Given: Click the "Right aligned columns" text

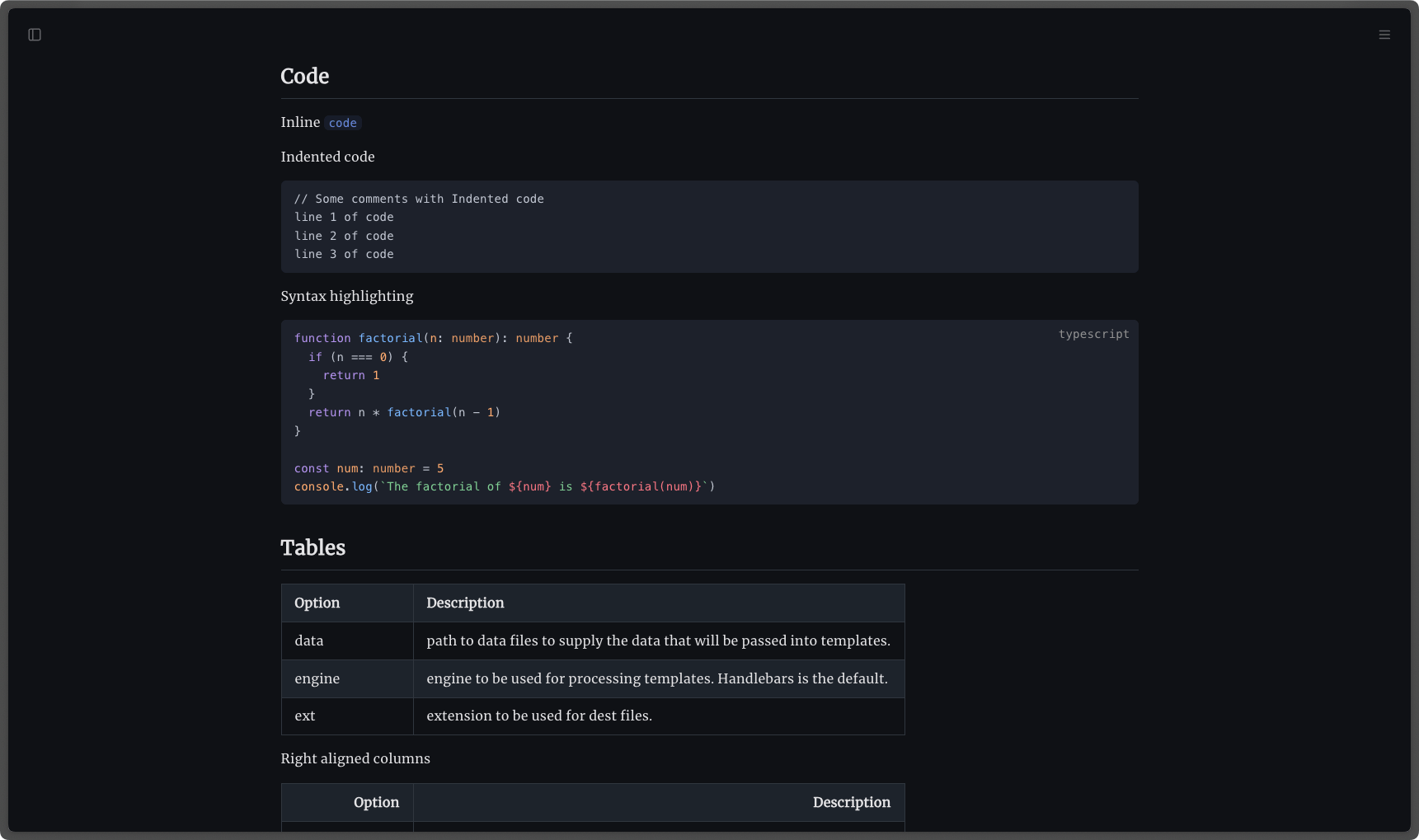Looking at the screenshot, I should [x=355, y=758].
